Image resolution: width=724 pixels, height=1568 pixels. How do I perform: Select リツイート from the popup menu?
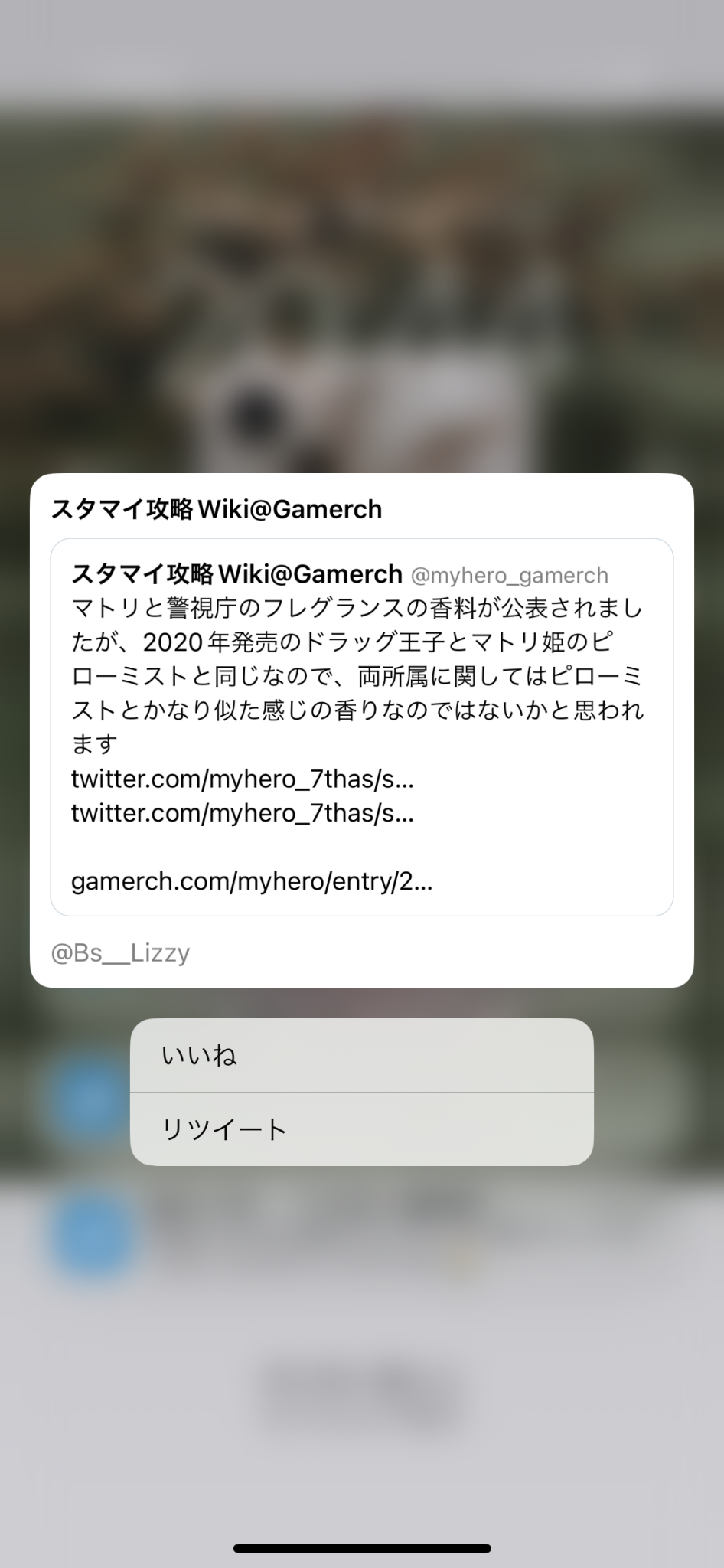[361, 1129]
